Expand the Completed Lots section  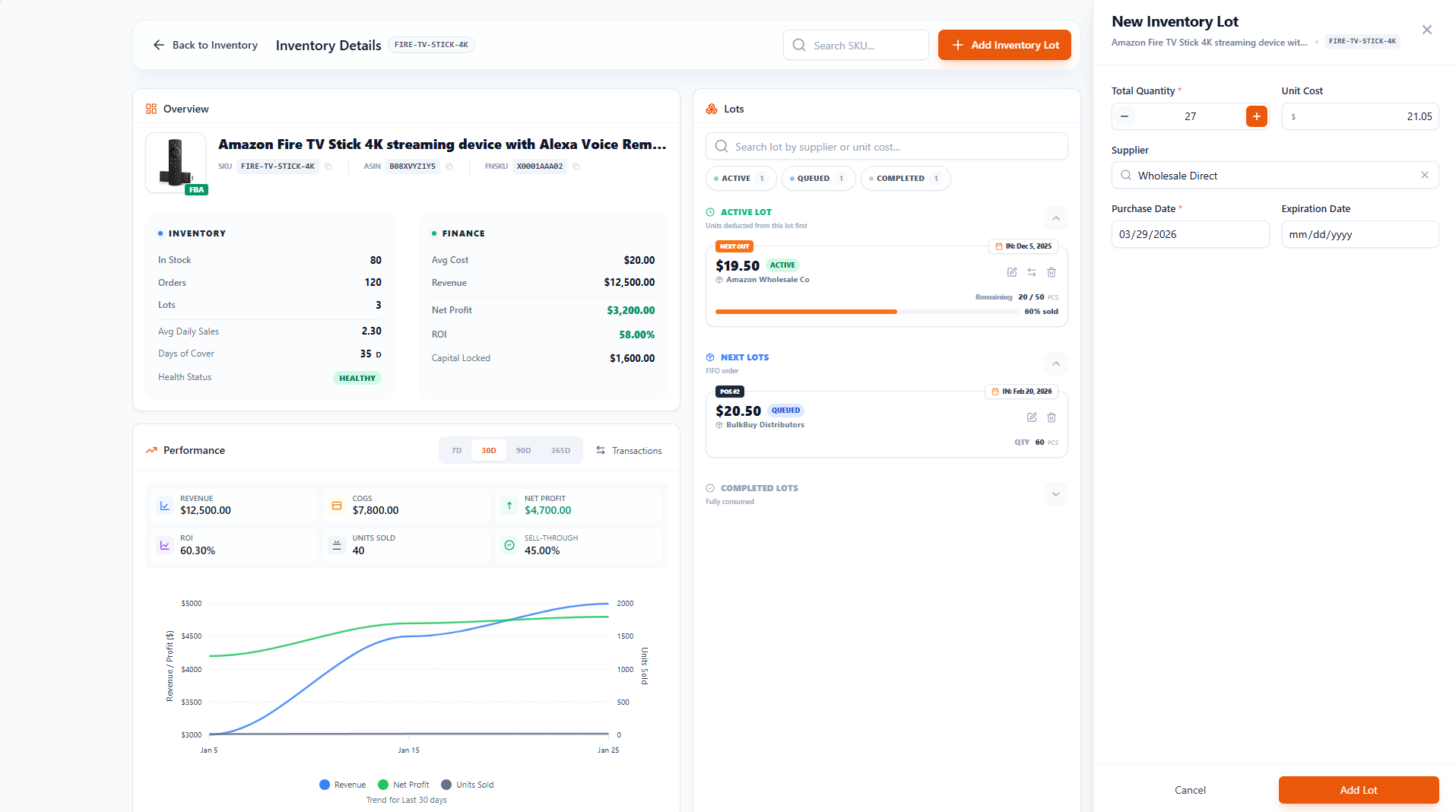[x=1055, y=494]
